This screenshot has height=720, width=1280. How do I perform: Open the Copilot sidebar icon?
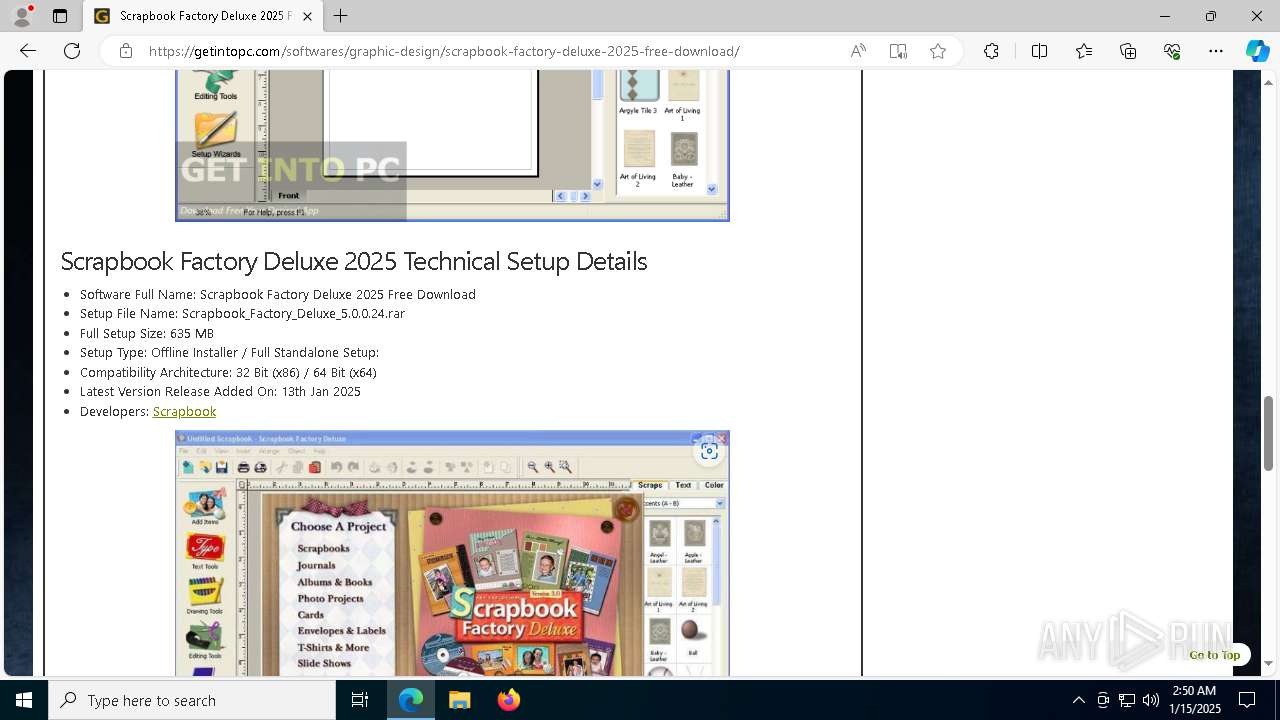1257,51
